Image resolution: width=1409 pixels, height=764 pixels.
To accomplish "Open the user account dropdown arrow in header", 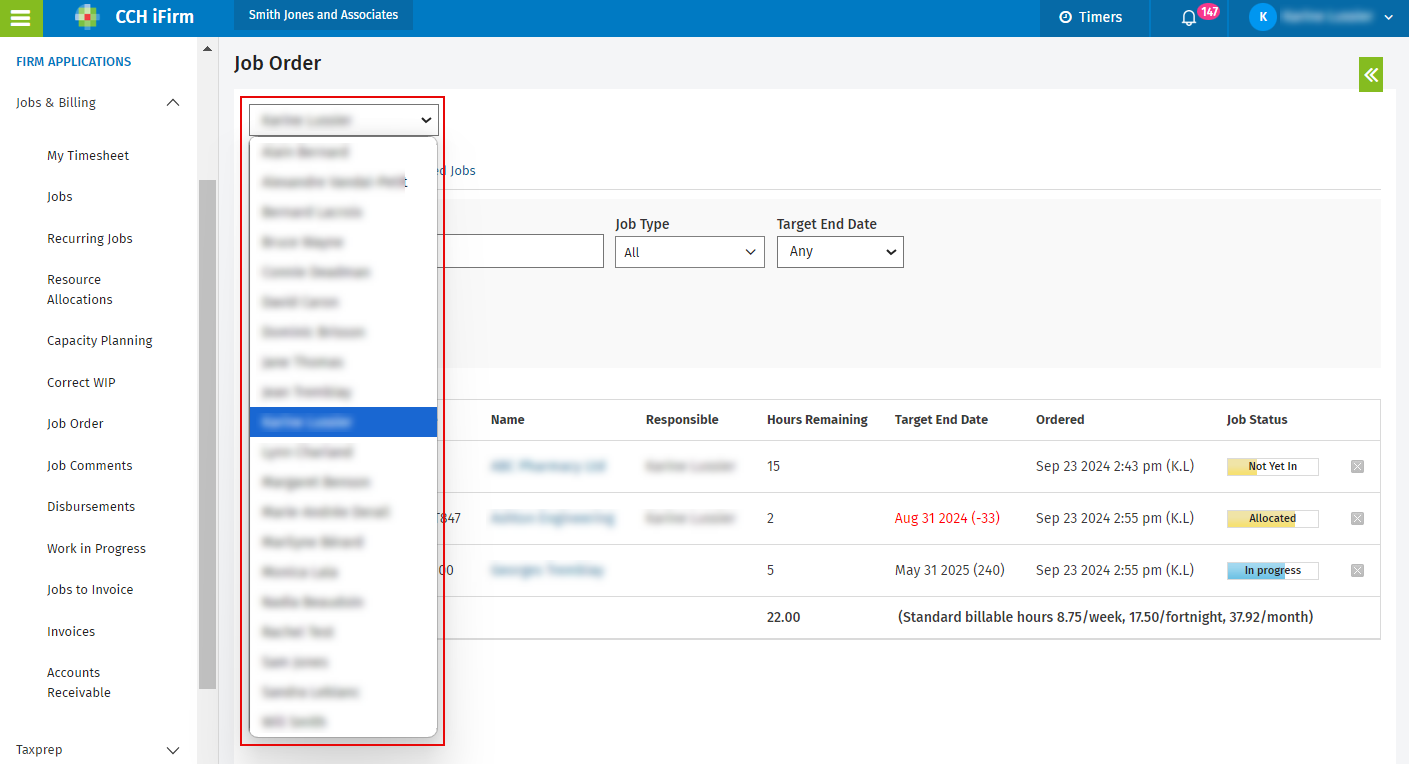I will (1388, 18).
